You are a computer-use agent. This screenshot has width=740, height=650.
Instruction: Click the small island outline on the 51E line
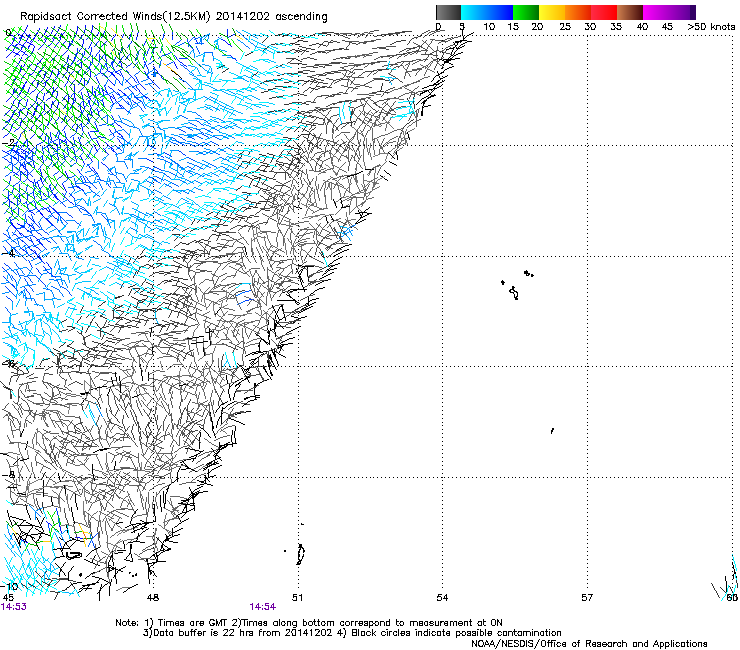coord(300,554)
